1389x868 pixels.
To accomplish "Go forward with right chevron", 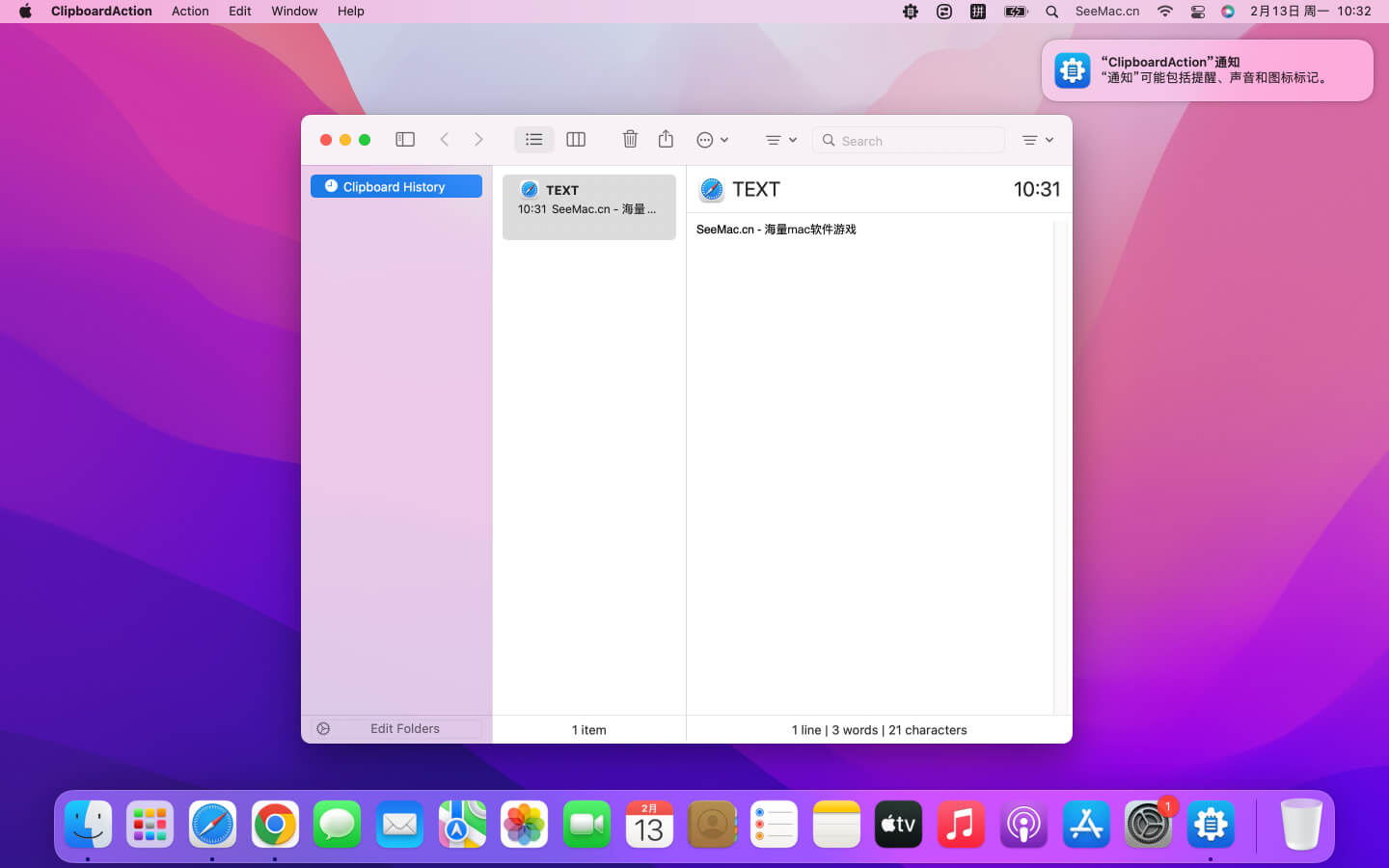I will (x=478, y=140).
